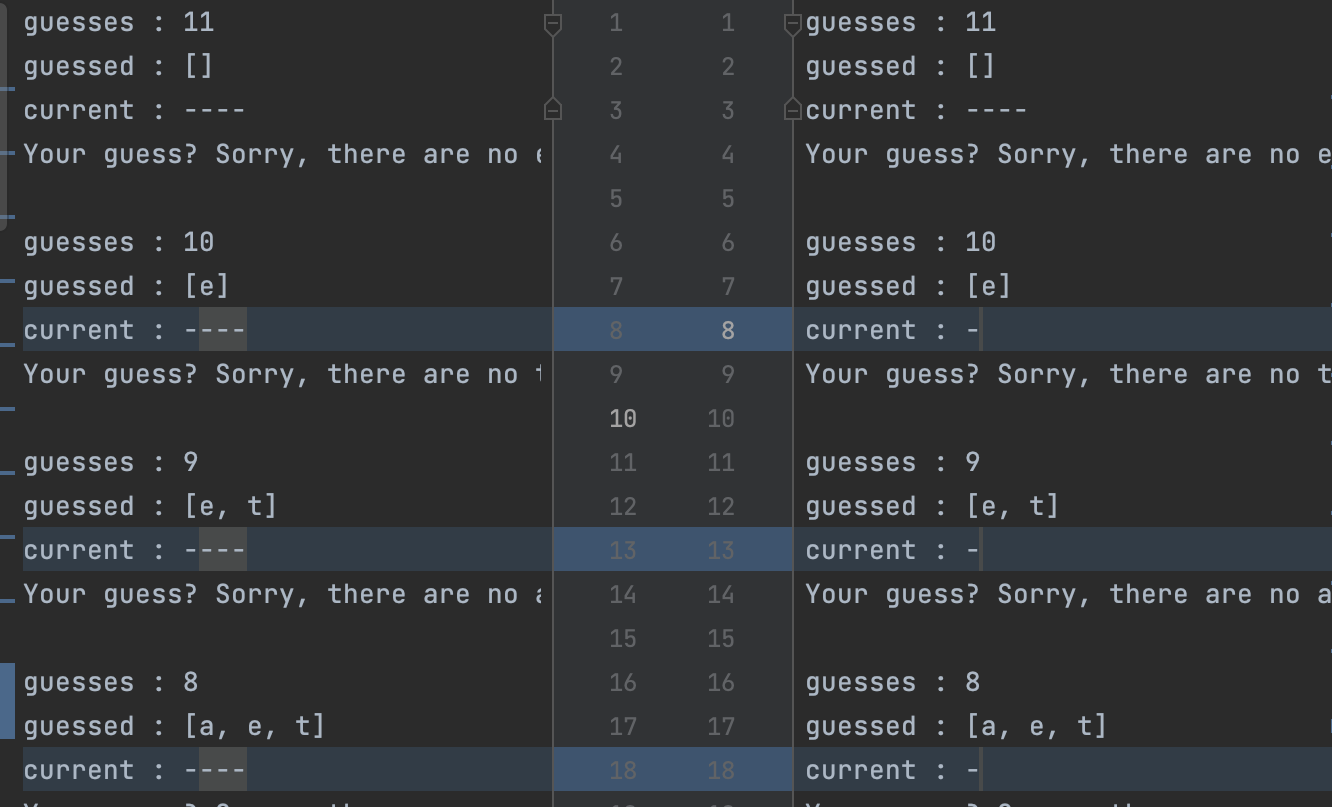Click highlighted dashes on left line 18

click(222, 770)
